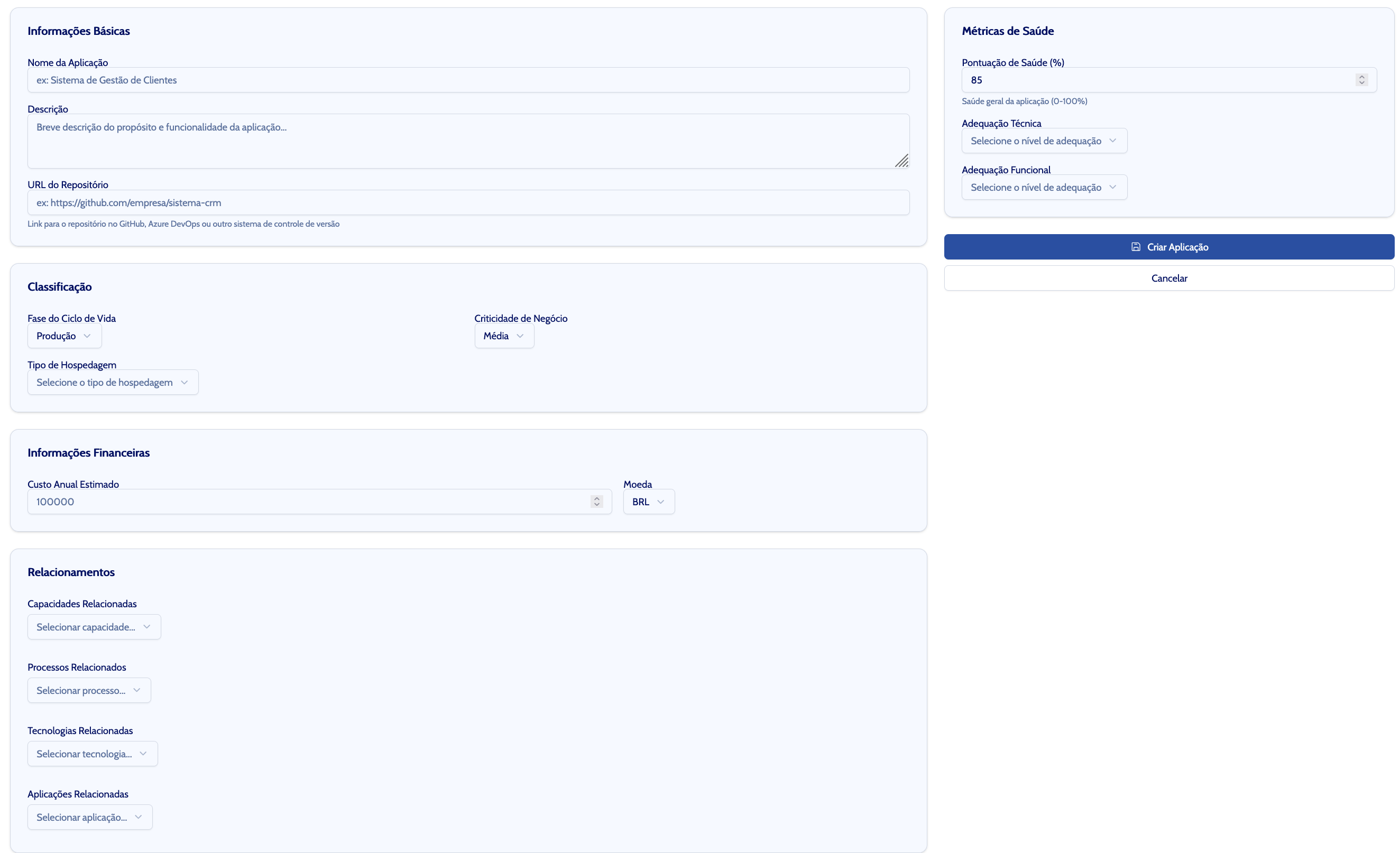Open the Adequação Técnica dropdown
Image resolution: width=1400 pixels, height=853 pixels.
[1044, 141]
